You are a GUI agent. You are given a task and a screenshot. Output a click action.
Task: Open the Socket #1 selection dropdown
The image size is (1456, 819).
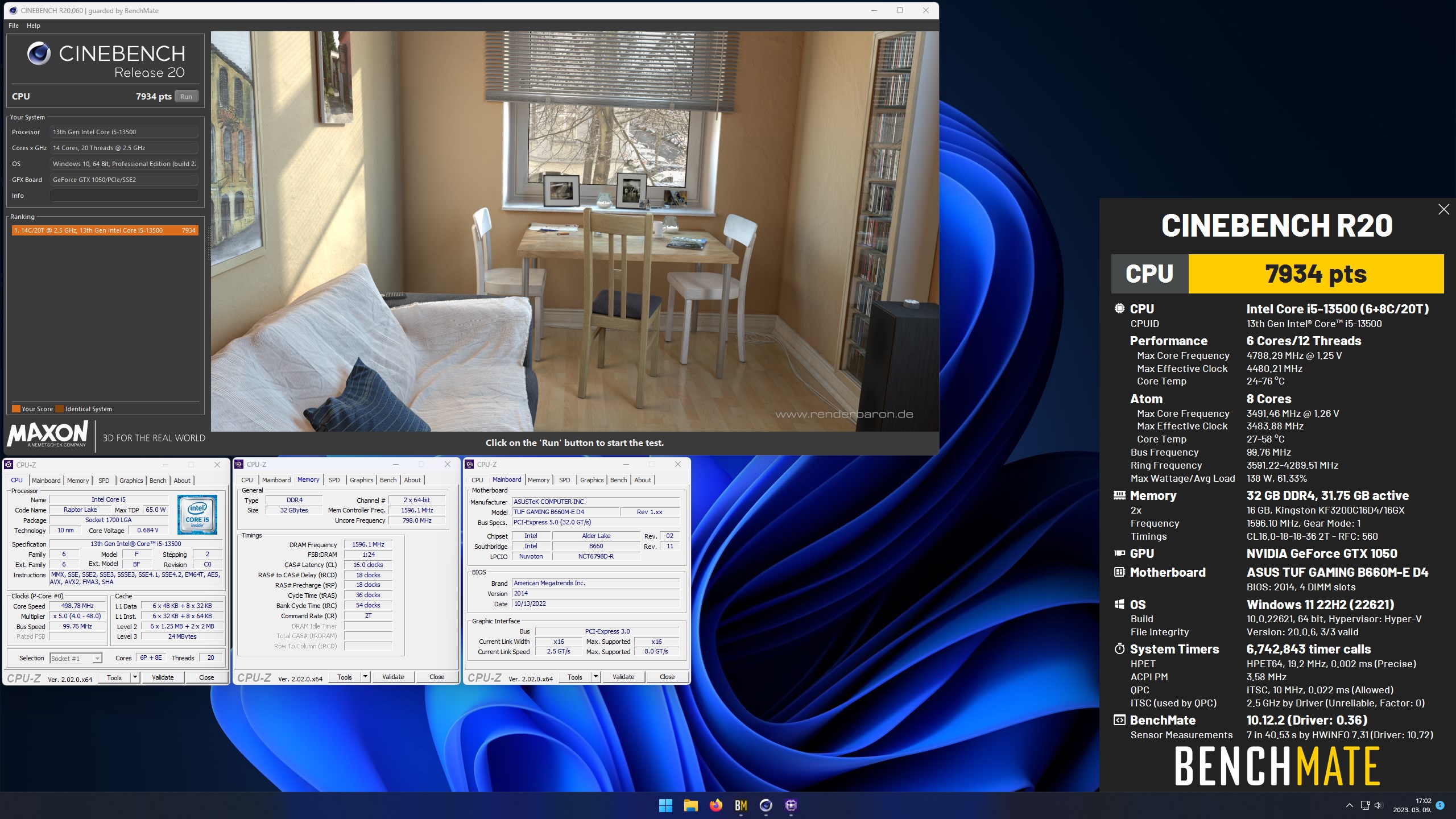pyautogui.click(x=76, y=658)
